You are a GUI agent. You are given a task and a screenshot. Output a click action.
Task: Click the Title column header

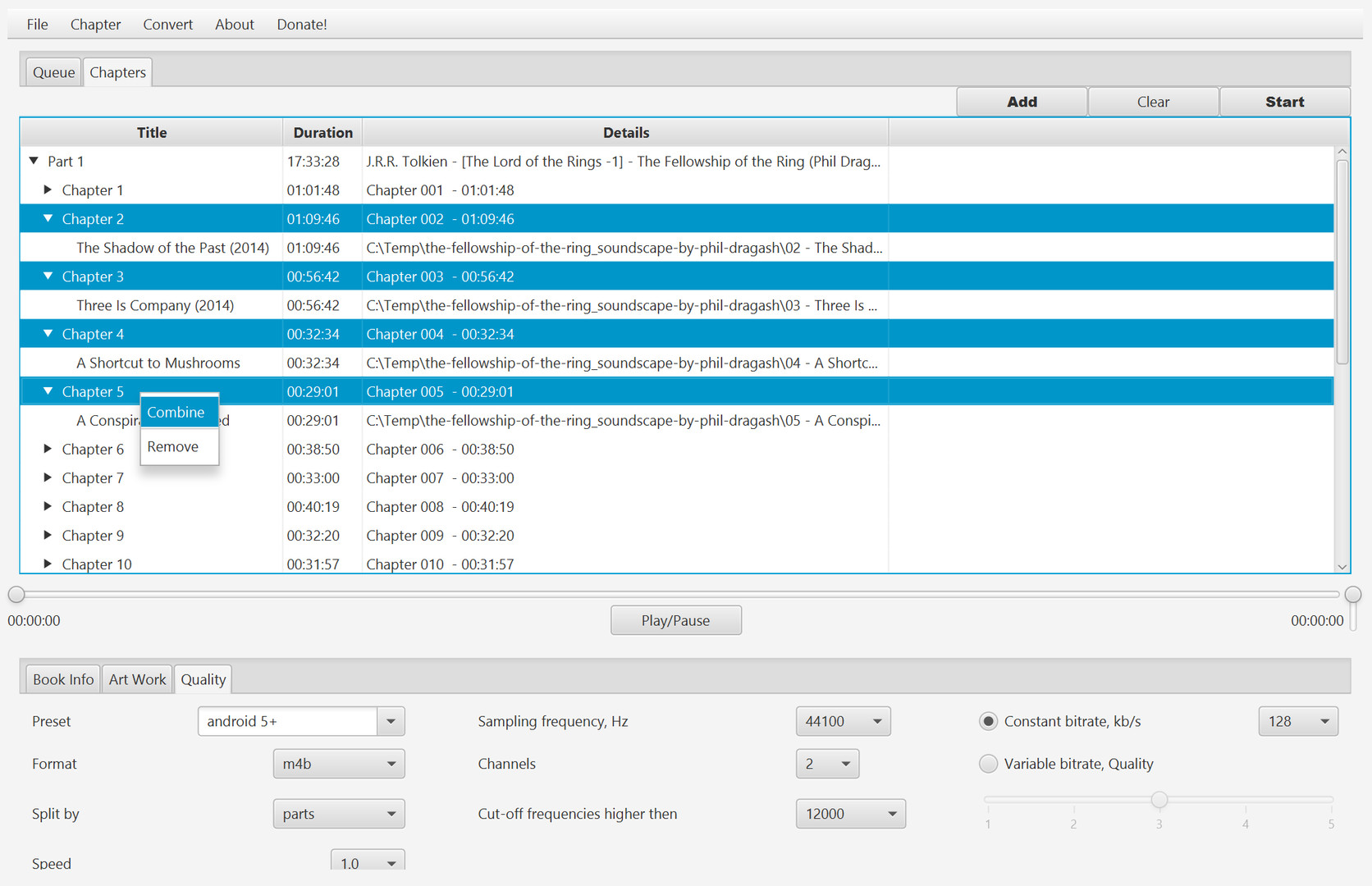coord(152,132)
